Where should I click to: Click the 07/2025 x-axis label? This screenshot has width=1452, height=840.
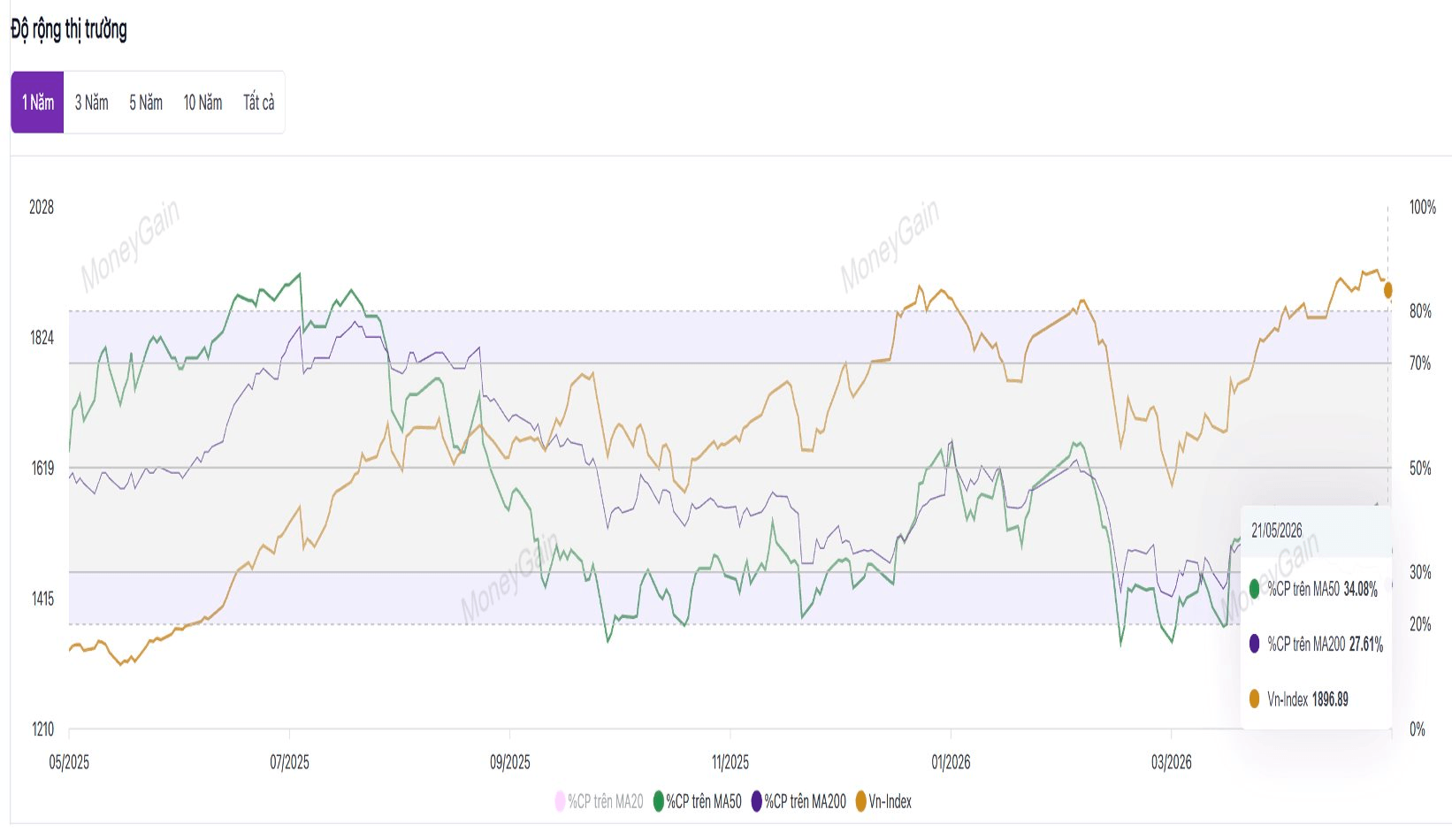(x=289, y=762)
